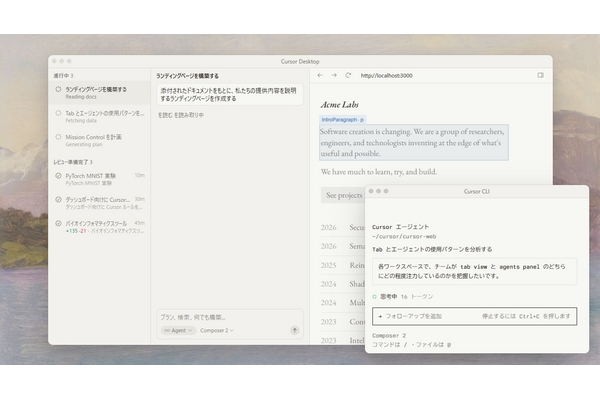This screenshot has height=400, width=600.
Task: Open the Tab and agent usage task
Action: (98, 116)
